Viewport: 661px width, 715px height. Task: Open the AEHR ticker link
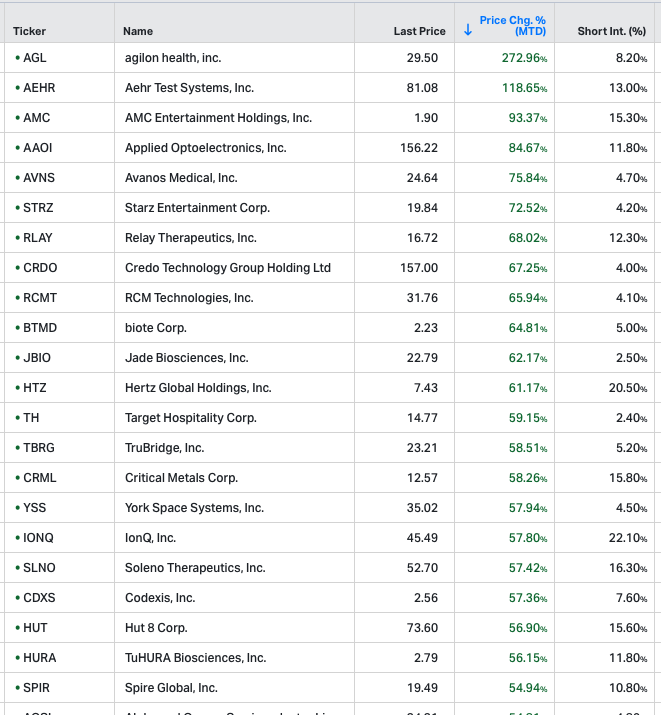[39, 88]
